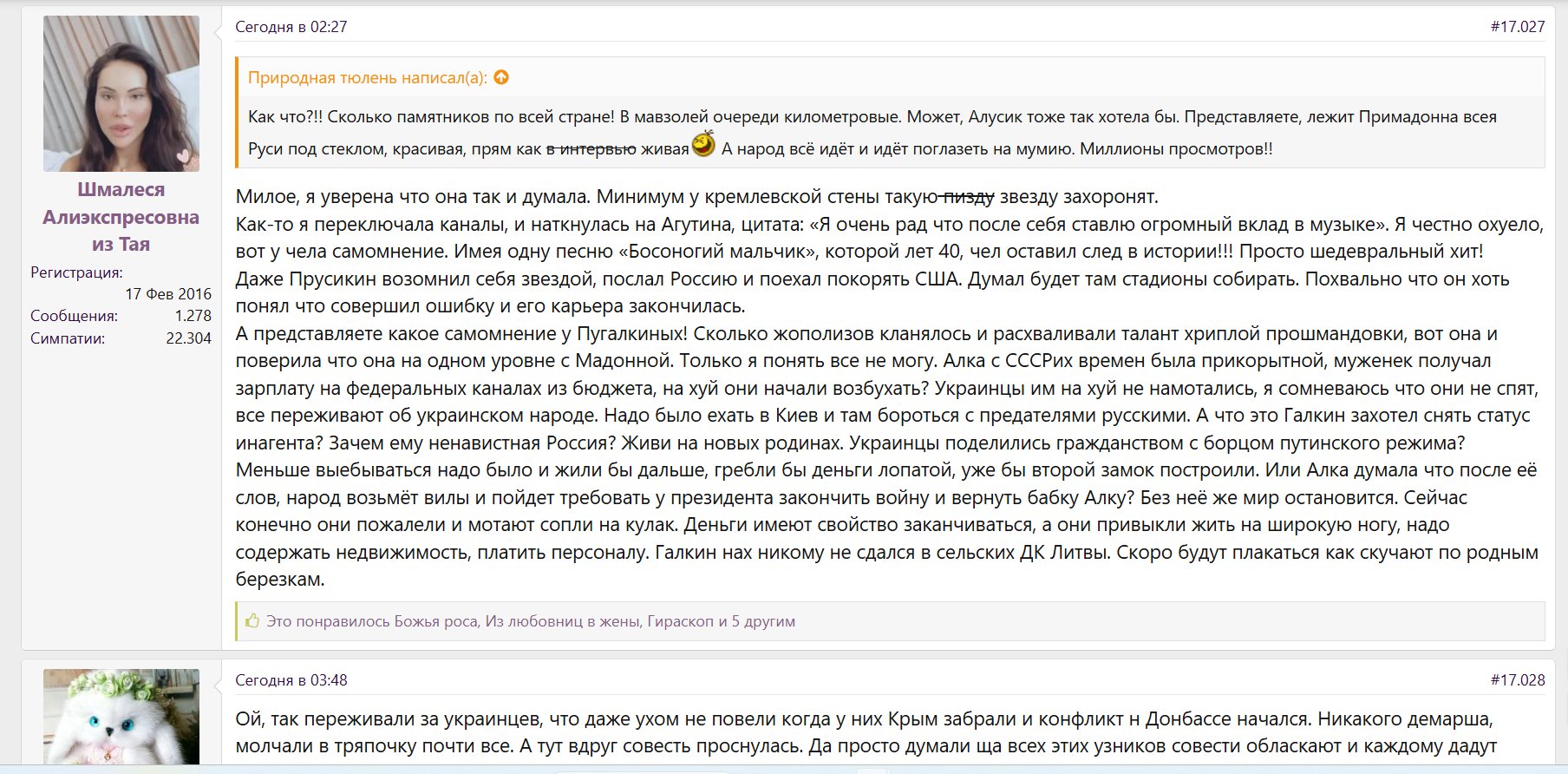This screenshot has width=1568, height=774.
Task: Click the Сообщения: label in the user info
Action: [74, 316]
